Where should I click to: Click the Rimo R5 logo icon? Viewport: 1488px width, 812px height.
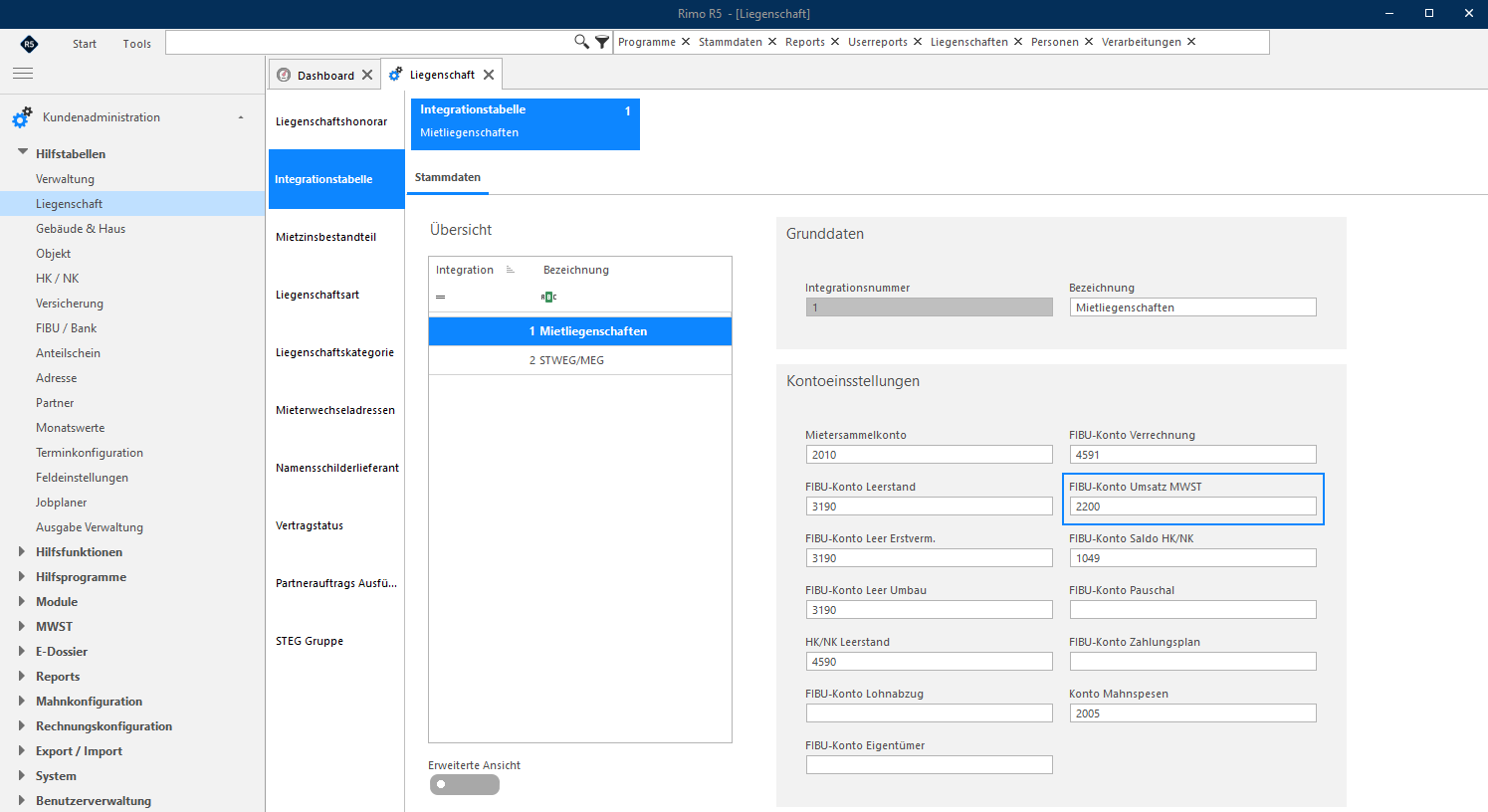pyautogui.click(x=29, y=43)
